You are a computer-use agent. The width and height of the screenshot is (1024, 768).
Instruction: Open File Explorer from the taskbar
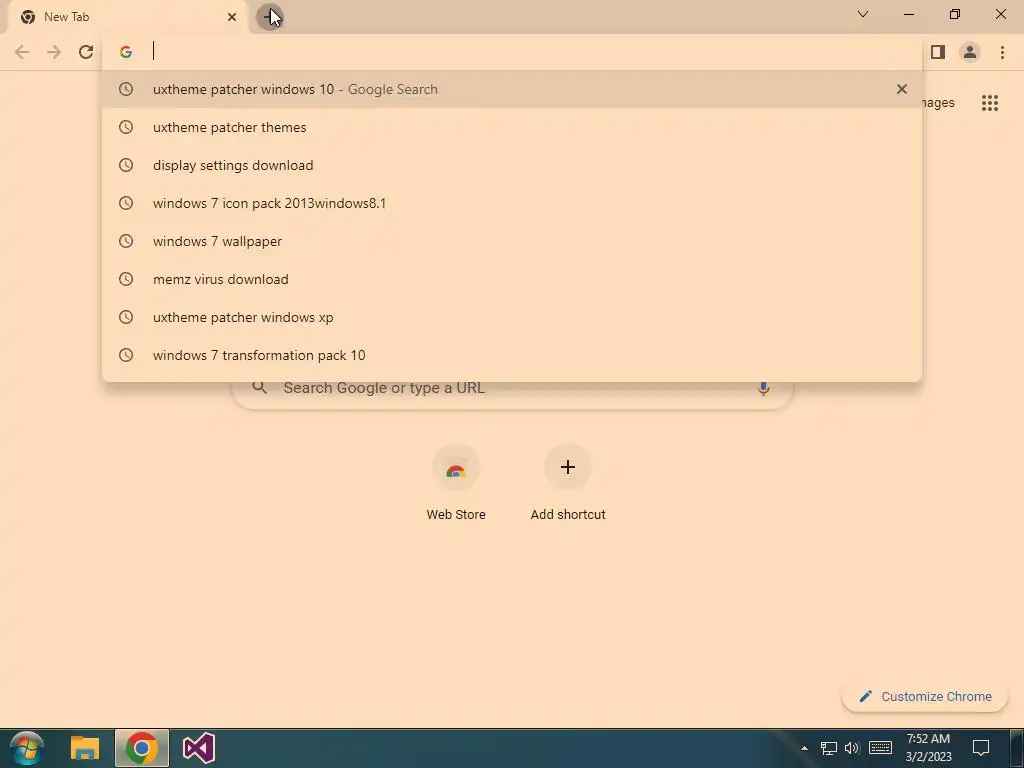pos(85,748)
